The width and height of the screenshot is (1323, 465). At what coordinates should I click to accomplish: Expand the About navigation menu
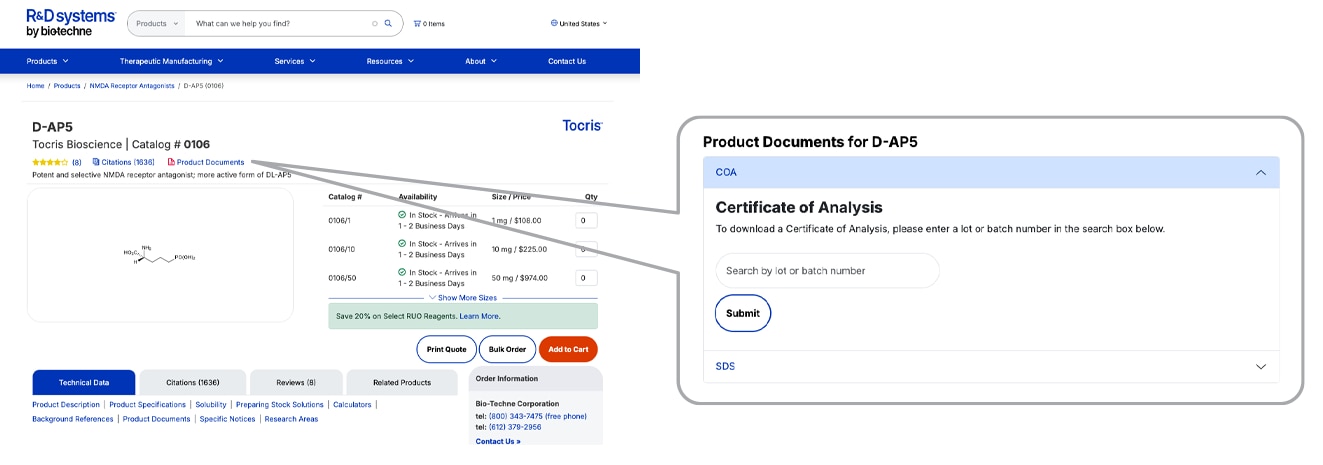pyautogui.click(x=481, y=61)
